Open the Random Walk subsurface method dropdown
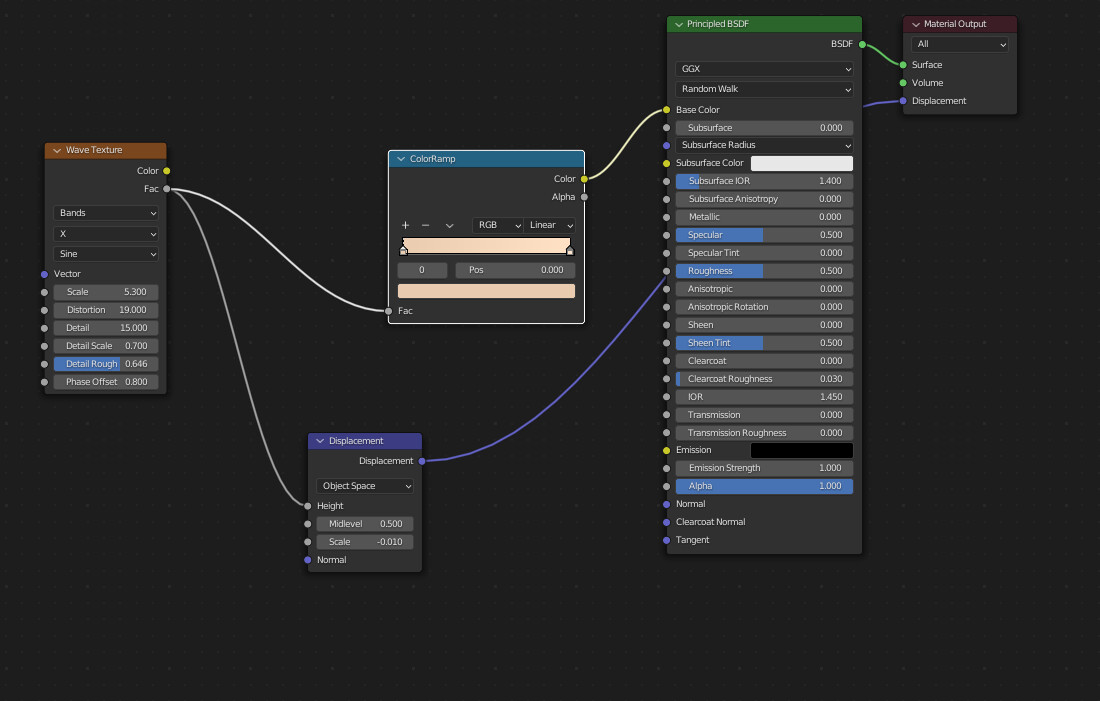 point(764,89)
